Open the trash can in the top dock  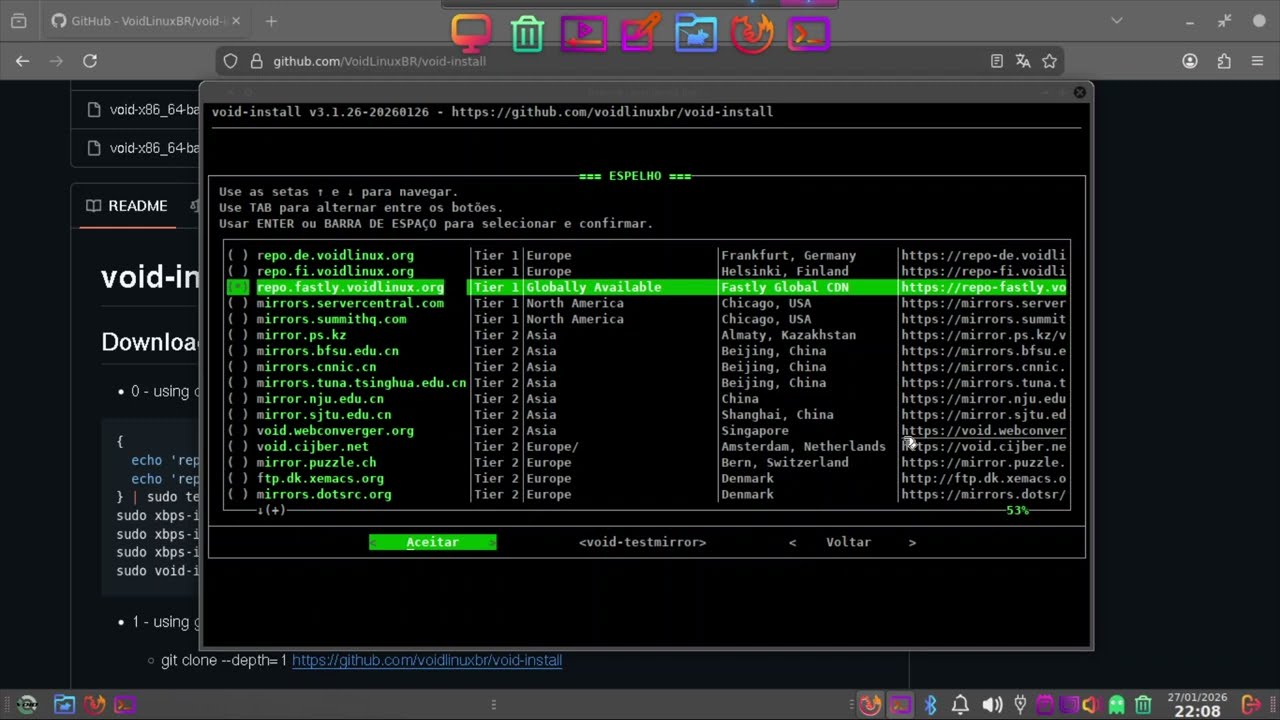click(527, 34)
